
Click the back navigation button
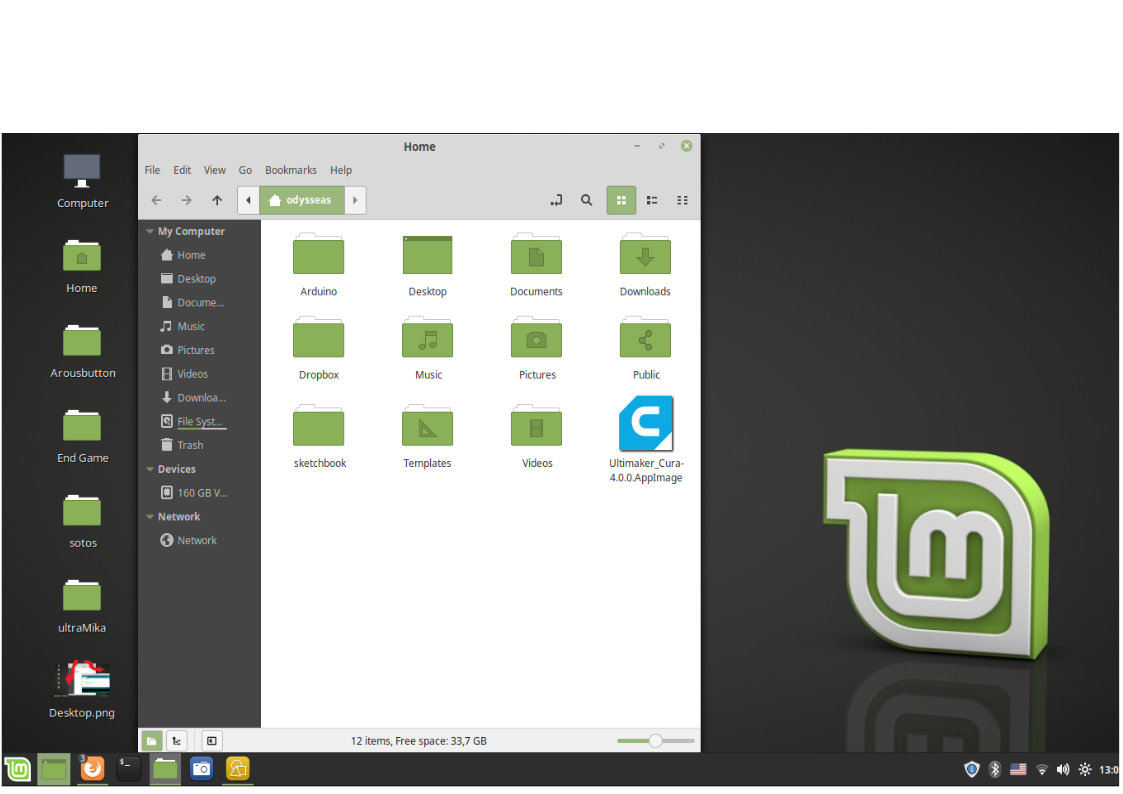click(156, 200)
